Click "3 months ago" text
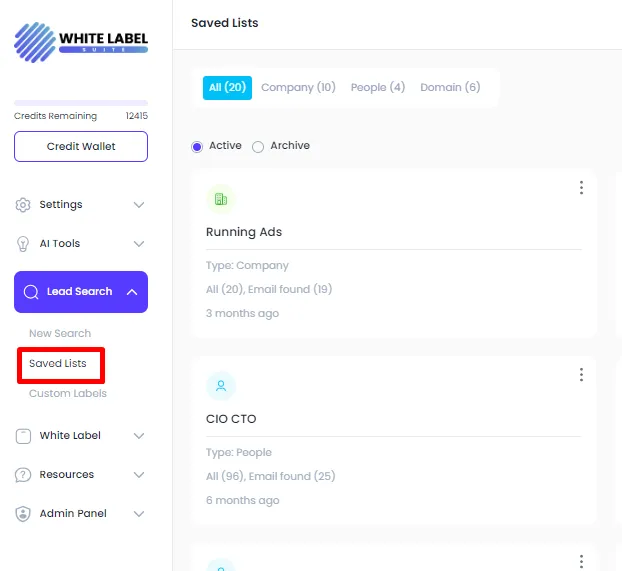 [242, 313]
